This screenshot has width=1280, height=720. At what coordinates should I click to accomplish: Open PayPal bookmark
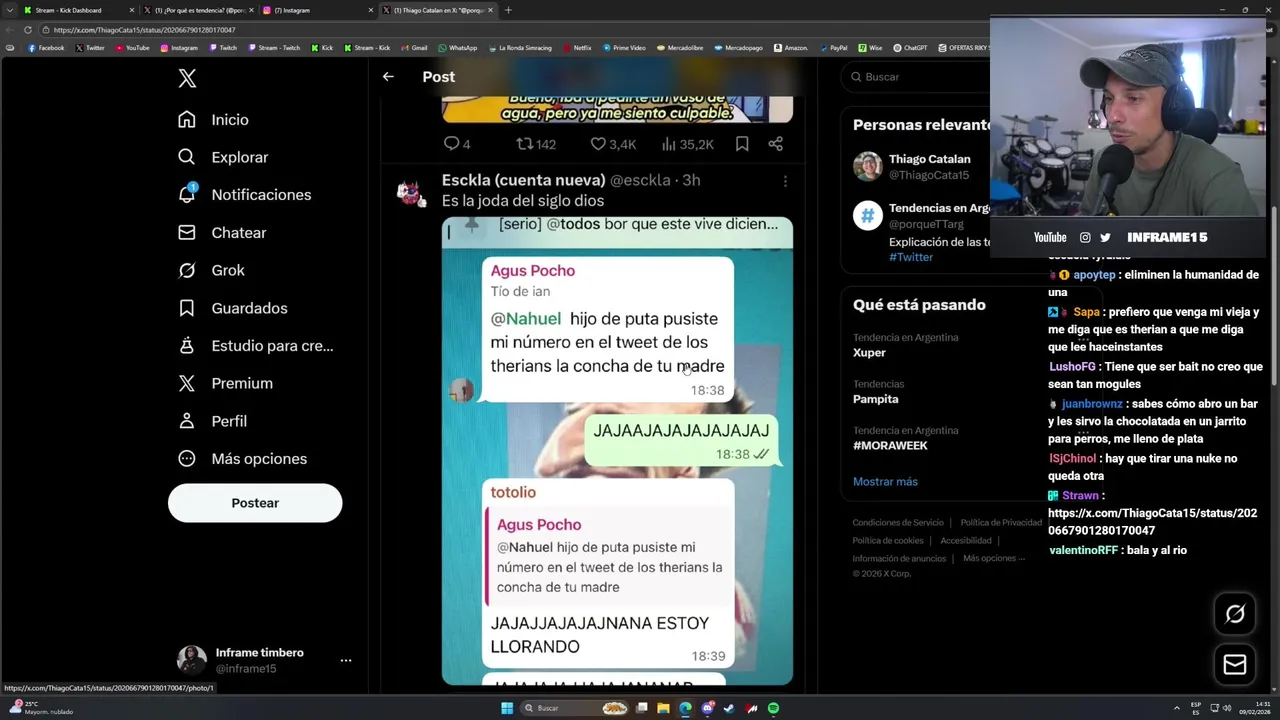(x=833, y=48)
